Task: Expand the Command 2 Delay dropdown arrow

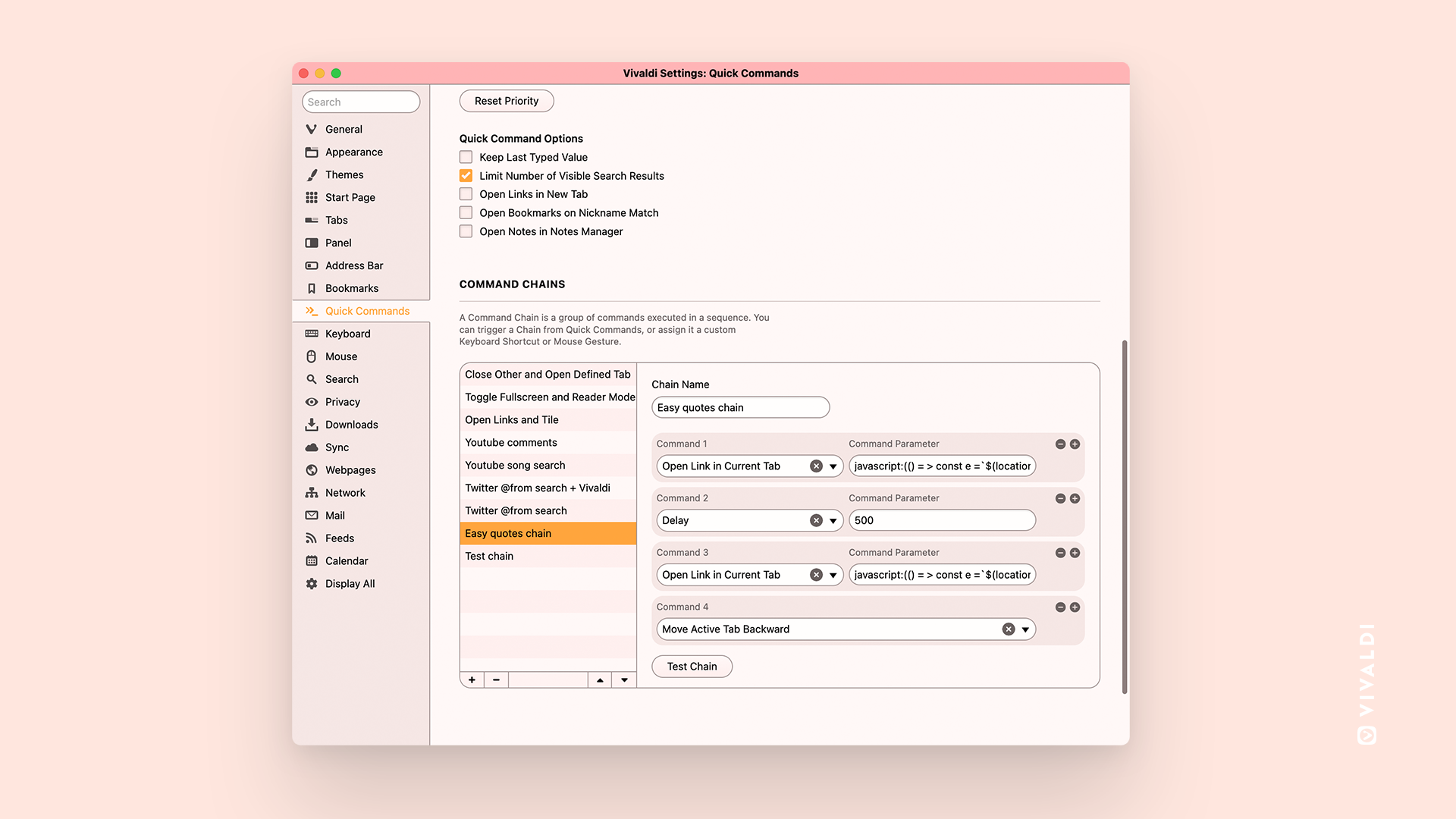Action: click(833, 521)
